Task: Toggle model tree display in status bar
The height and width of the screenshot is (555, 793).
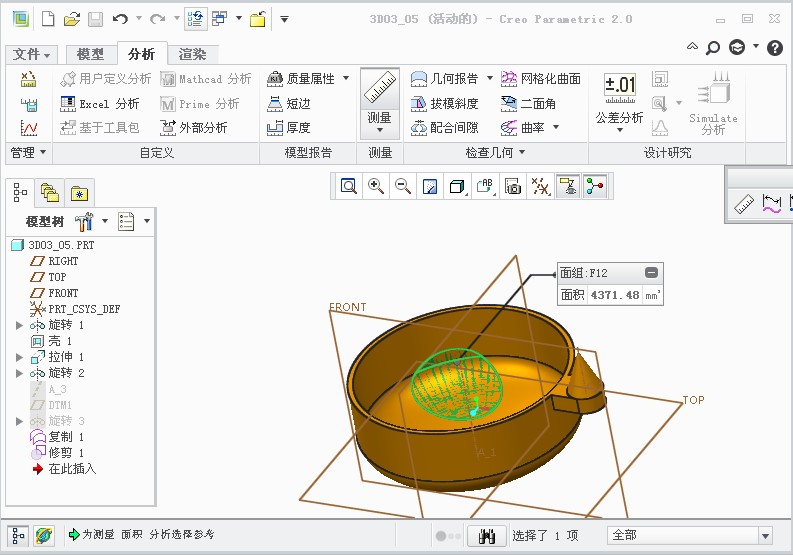Action: coord(18,536)
